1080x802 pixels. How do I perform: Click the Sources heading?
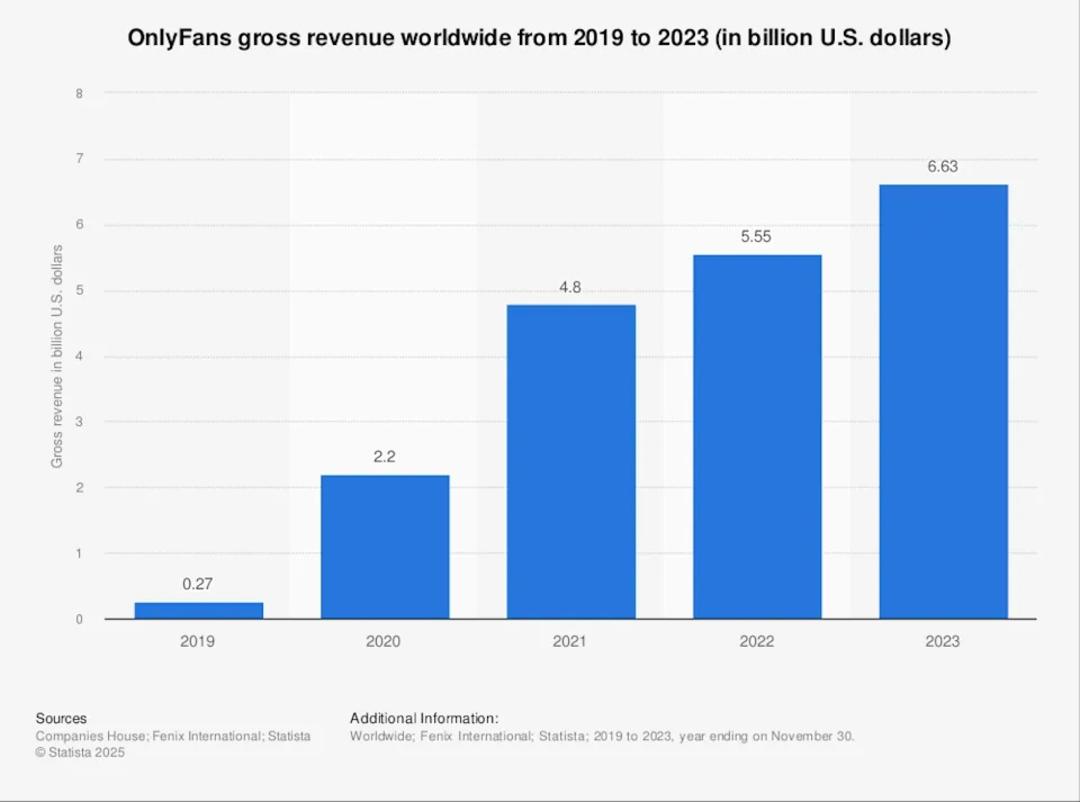pos(61,719)
